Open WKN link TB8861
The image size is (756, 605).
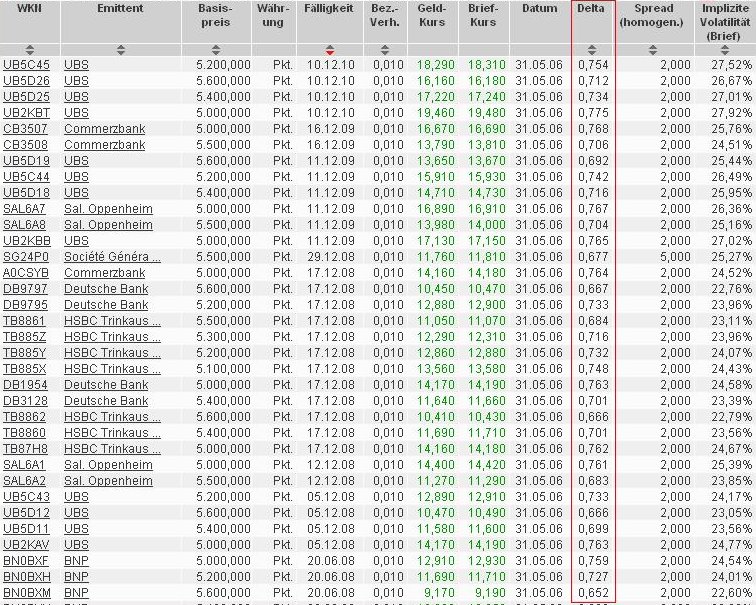pos(24,321)
